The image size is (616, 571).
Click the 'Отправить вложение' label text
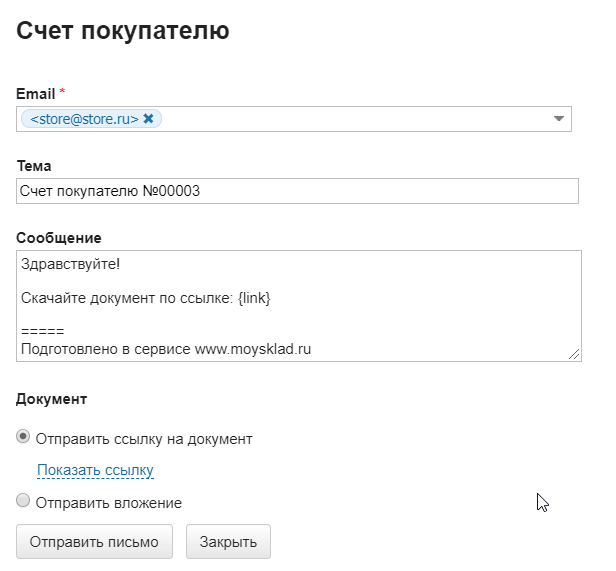(x=108, y=503)
